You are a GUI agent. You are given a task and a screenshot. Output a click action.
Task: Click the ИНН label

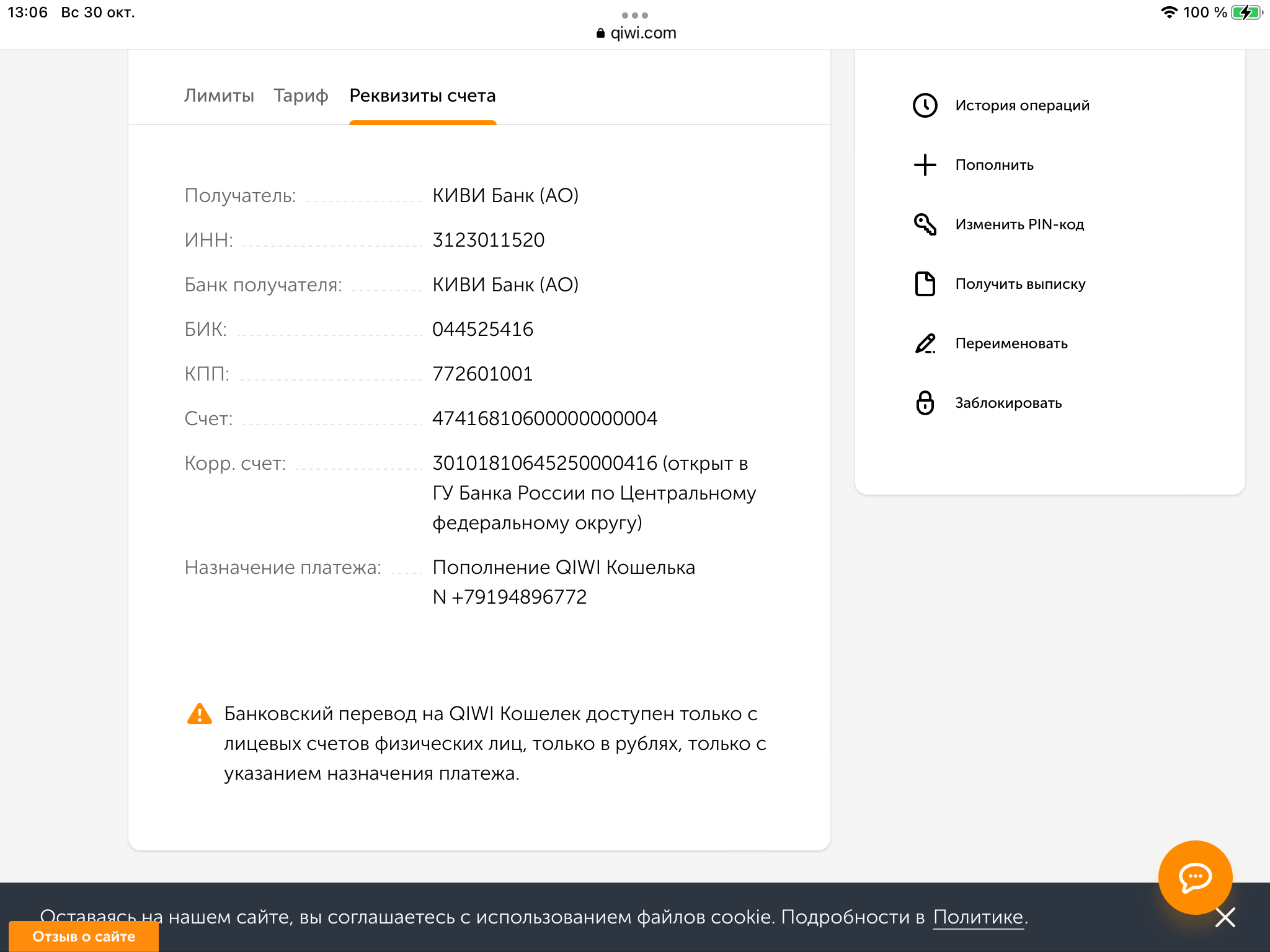[x=208, y=240]
